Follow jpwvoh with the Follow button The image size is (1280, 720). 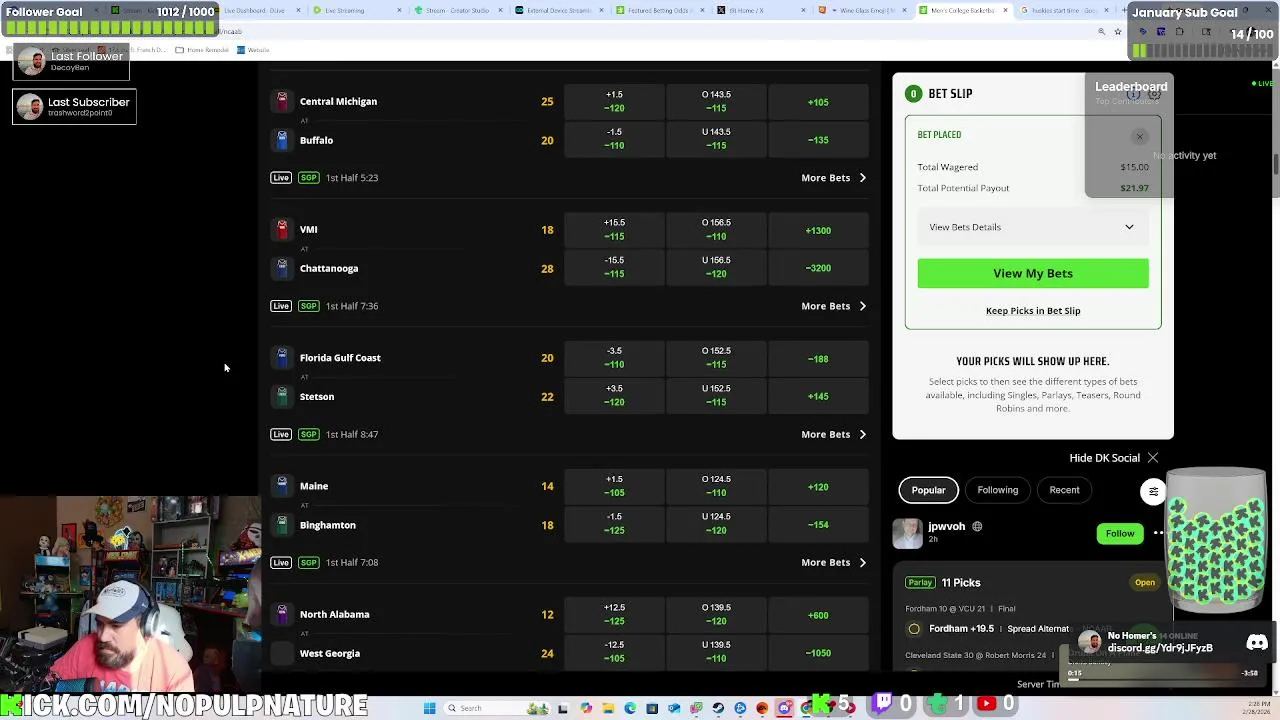[x=1120, y=534]
